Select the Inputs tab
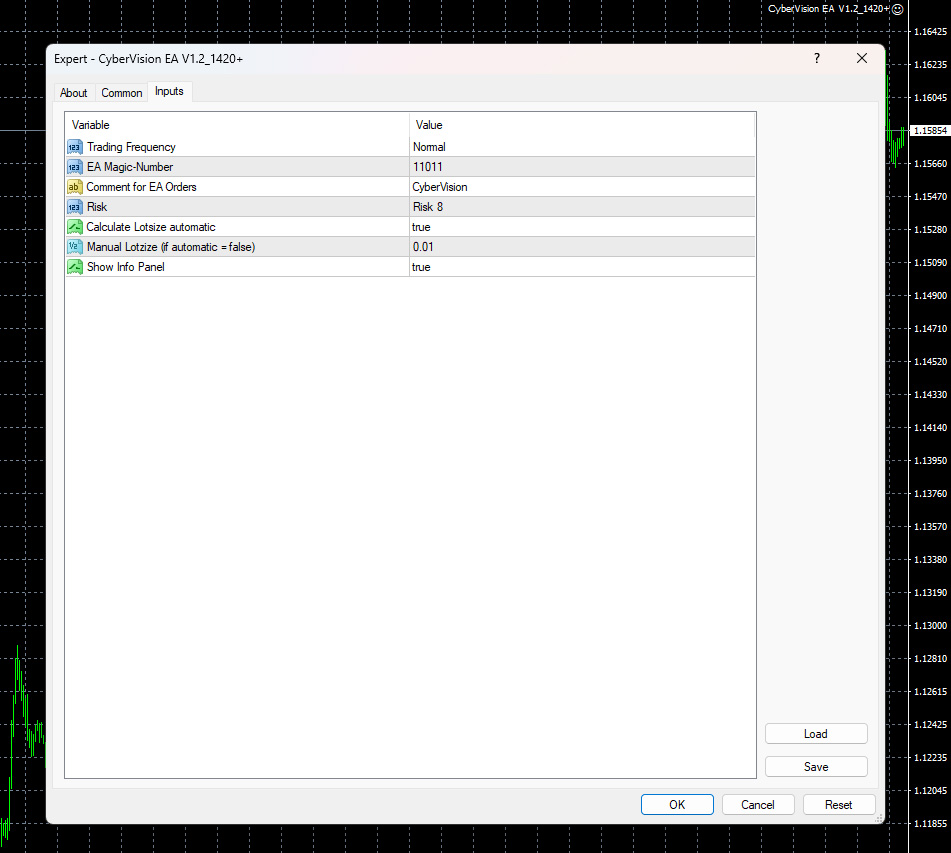This screenshot has width=951, height=853. (x=169, y=91)
